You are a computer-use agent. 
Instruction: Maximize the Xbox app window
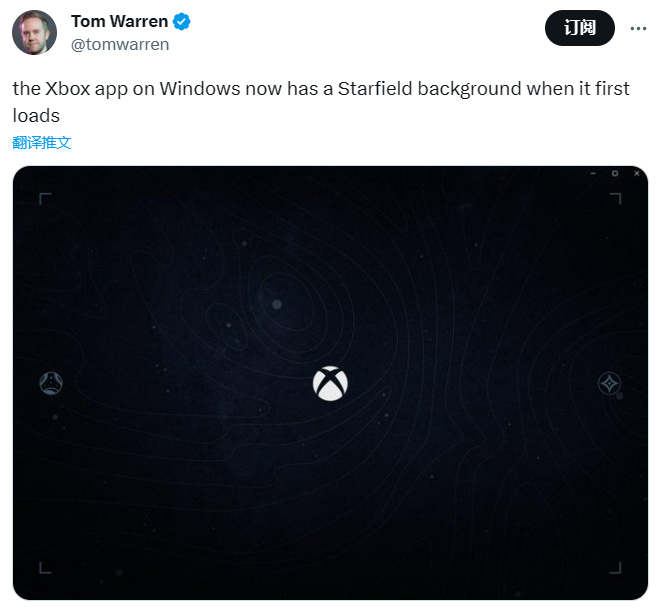pyautogui.click(x=615, y=173)
